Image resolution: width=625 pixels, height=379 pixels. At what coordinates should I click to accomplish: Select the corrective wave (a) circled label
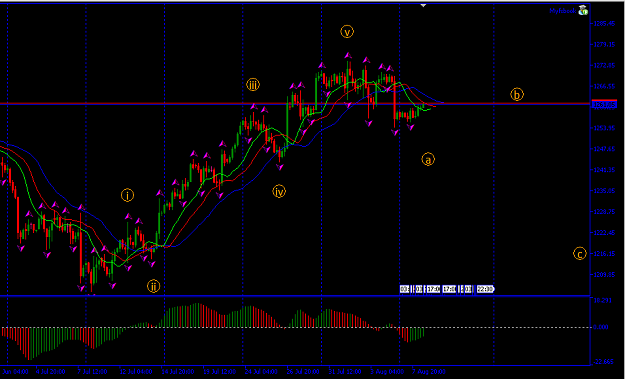pos(428,159)
